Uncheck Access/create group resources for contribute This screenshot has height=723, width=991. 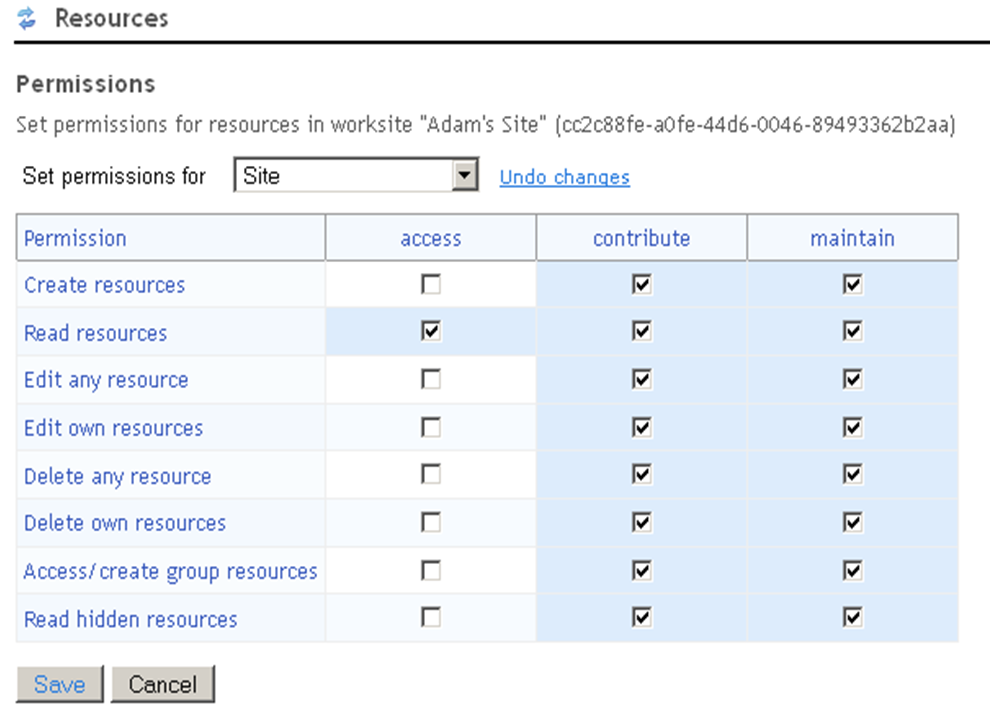coord(642,570)
